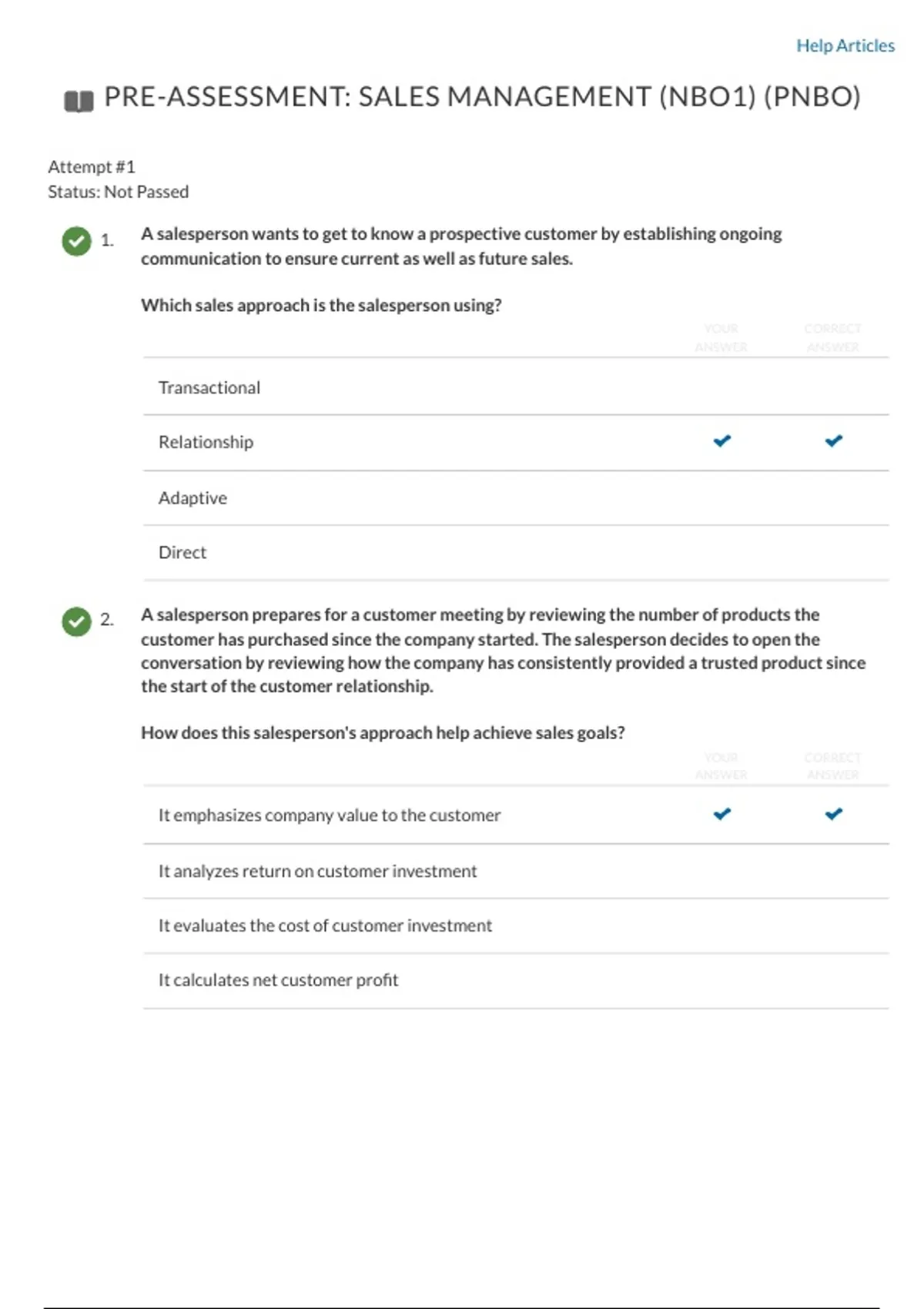This screenshot has width=924, height=1309.
Task: Select the green checkmark icon for question 1
Action: pos(75,242)
